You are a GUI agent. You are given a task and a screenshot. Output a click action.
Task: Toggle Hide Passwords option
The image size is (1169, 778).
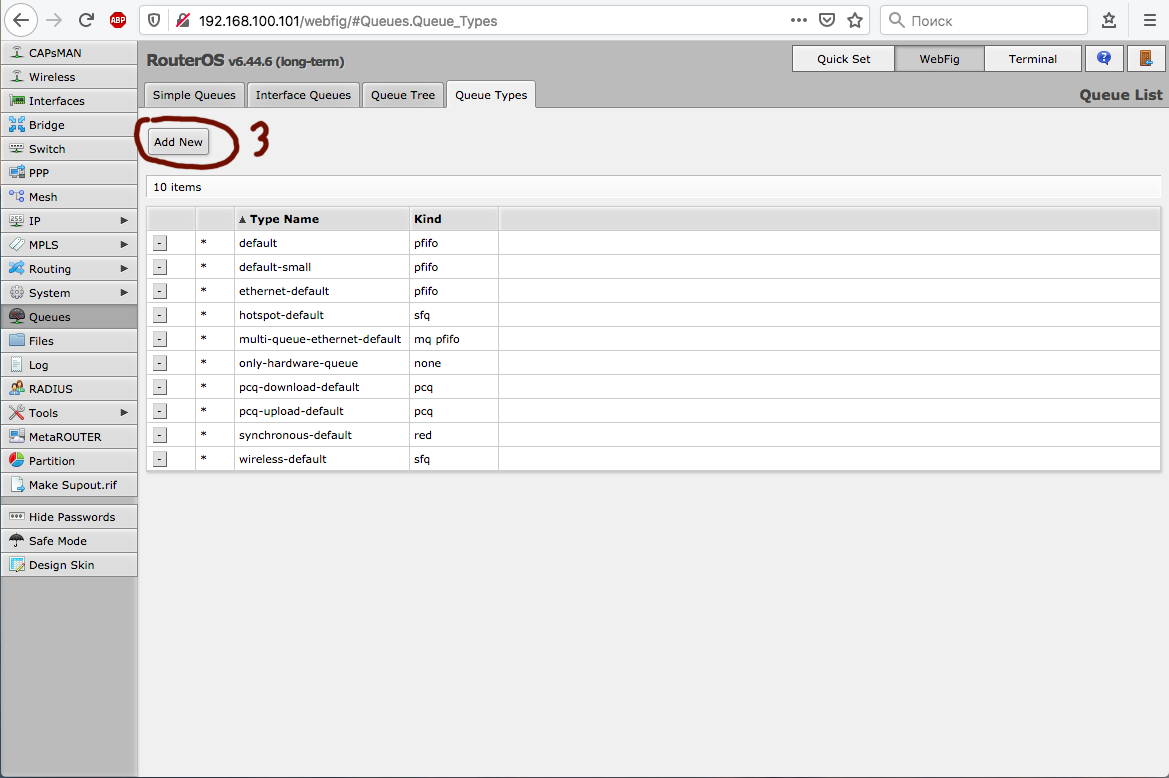point(69,517)
